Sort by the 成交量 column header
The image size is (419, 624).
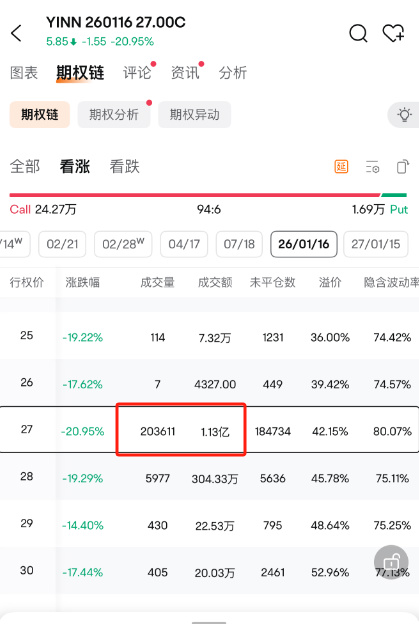point(157,282)
